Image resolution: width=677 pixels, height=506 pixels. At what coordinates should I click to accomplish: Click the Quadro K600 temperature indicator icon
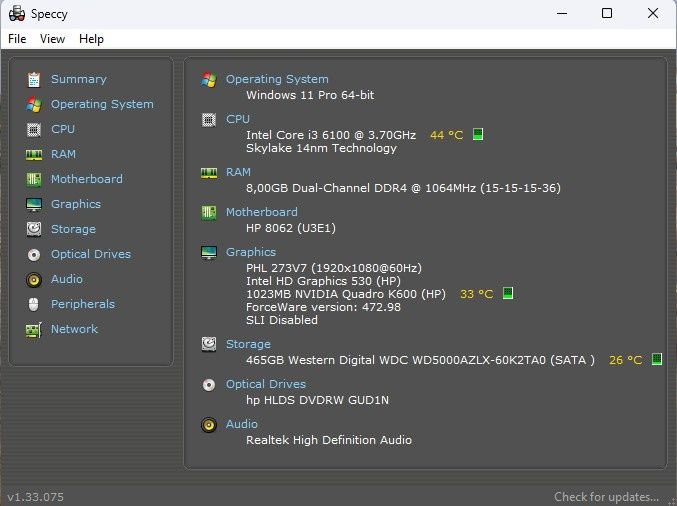[x=508, y=294]
